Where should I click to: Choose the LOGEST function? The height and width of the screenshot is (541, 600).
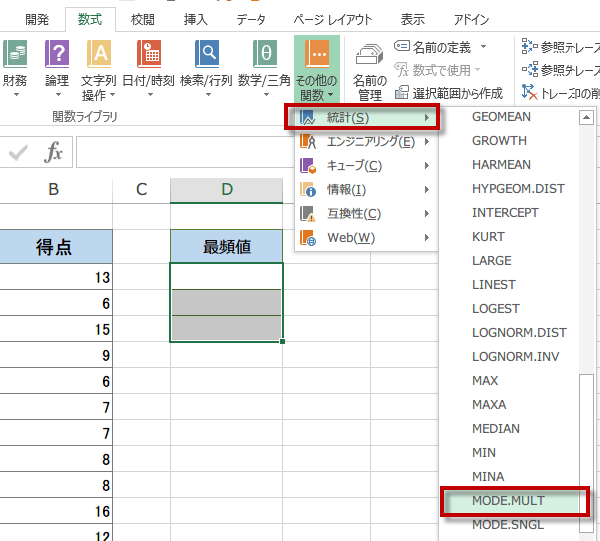[496, 309]
